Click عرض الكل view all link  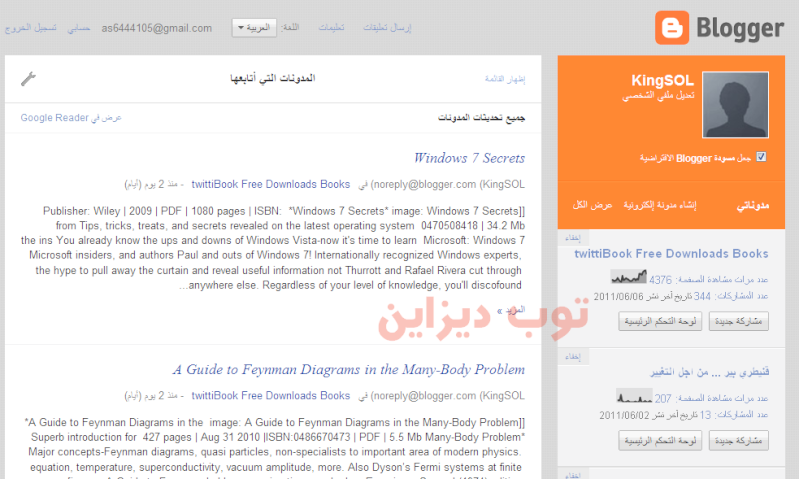click(592, 205)
